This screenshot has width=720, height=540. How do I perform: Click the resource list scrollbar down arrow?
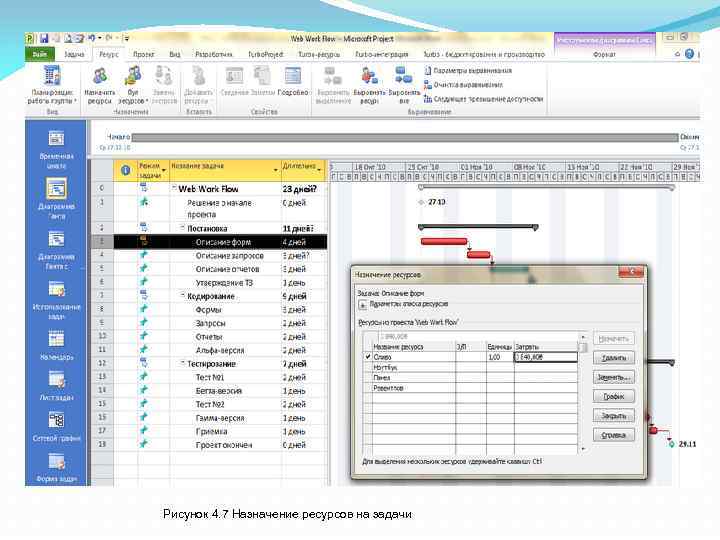(583, 449)
